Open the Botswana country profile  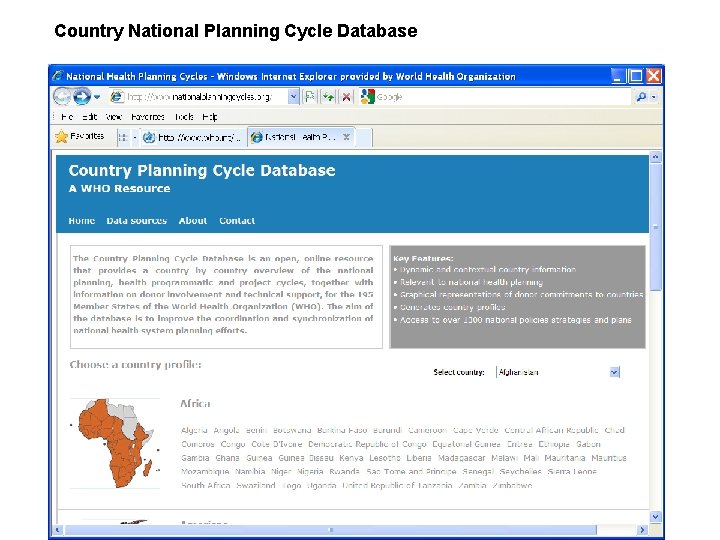pos(292,430)
